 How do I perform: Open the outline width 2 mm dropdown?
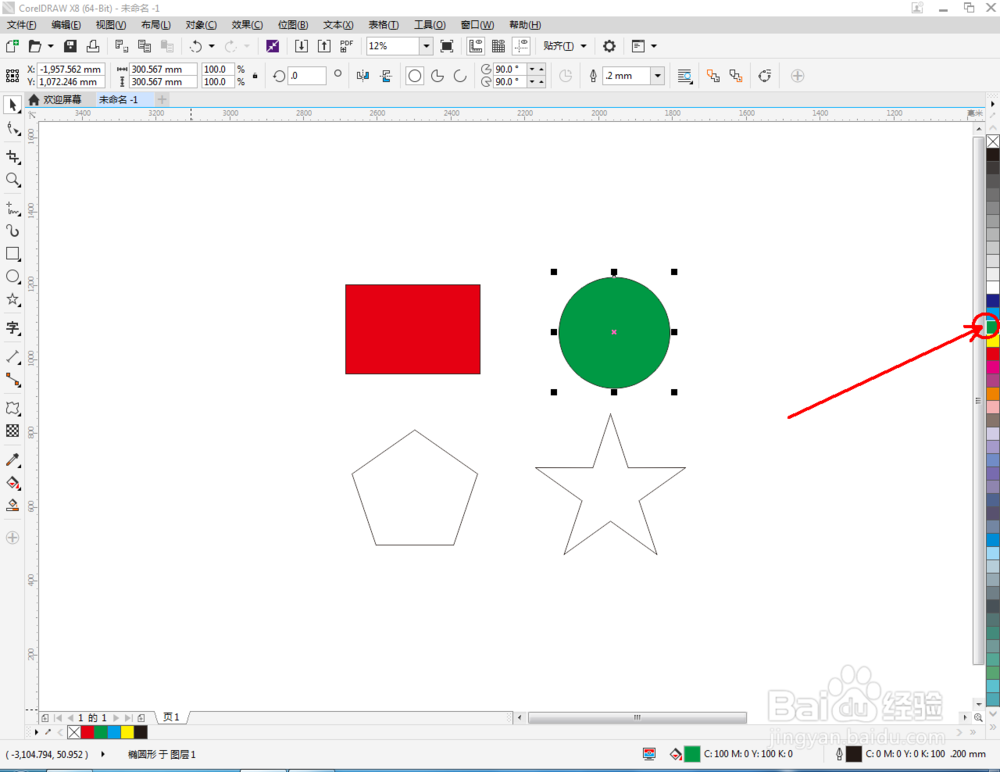[x=658, y=76]
